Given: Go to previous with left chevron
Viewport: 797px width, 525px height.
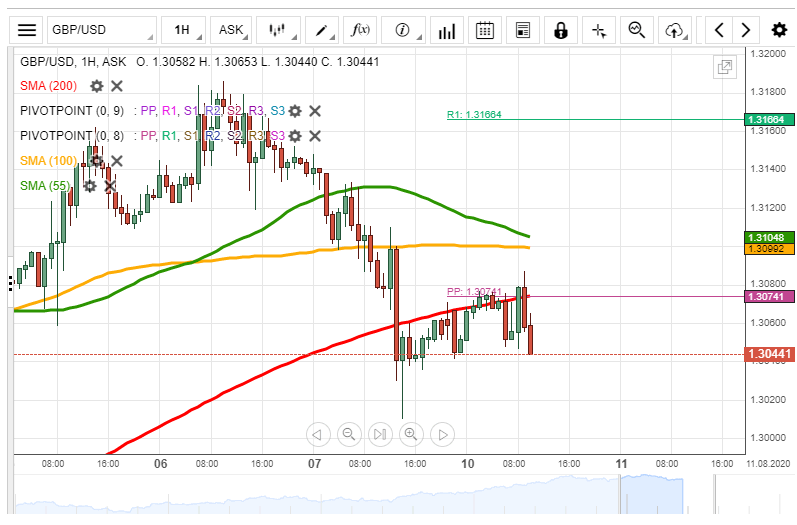Looking at the screenshot, I should (719, 30).
